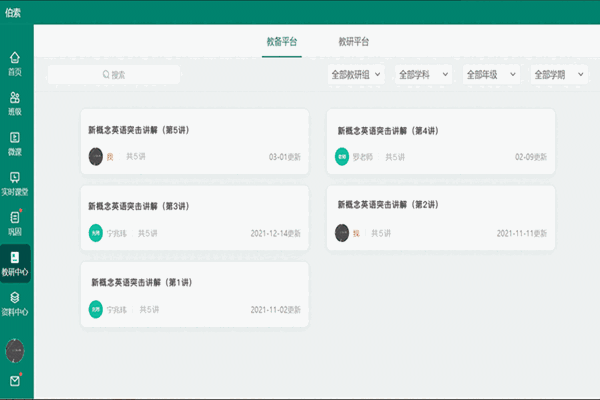Click 宁兆玮 avatar on 第1讲 card

[96, 309]
